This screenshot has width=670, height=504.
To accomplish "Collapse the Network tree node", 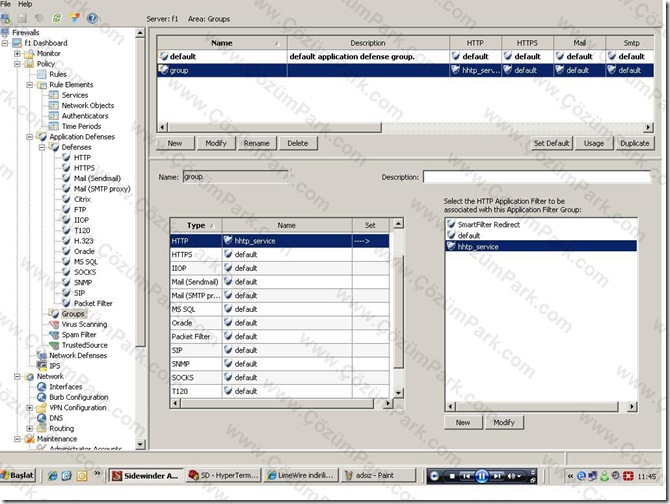I will tap(17, 377).
